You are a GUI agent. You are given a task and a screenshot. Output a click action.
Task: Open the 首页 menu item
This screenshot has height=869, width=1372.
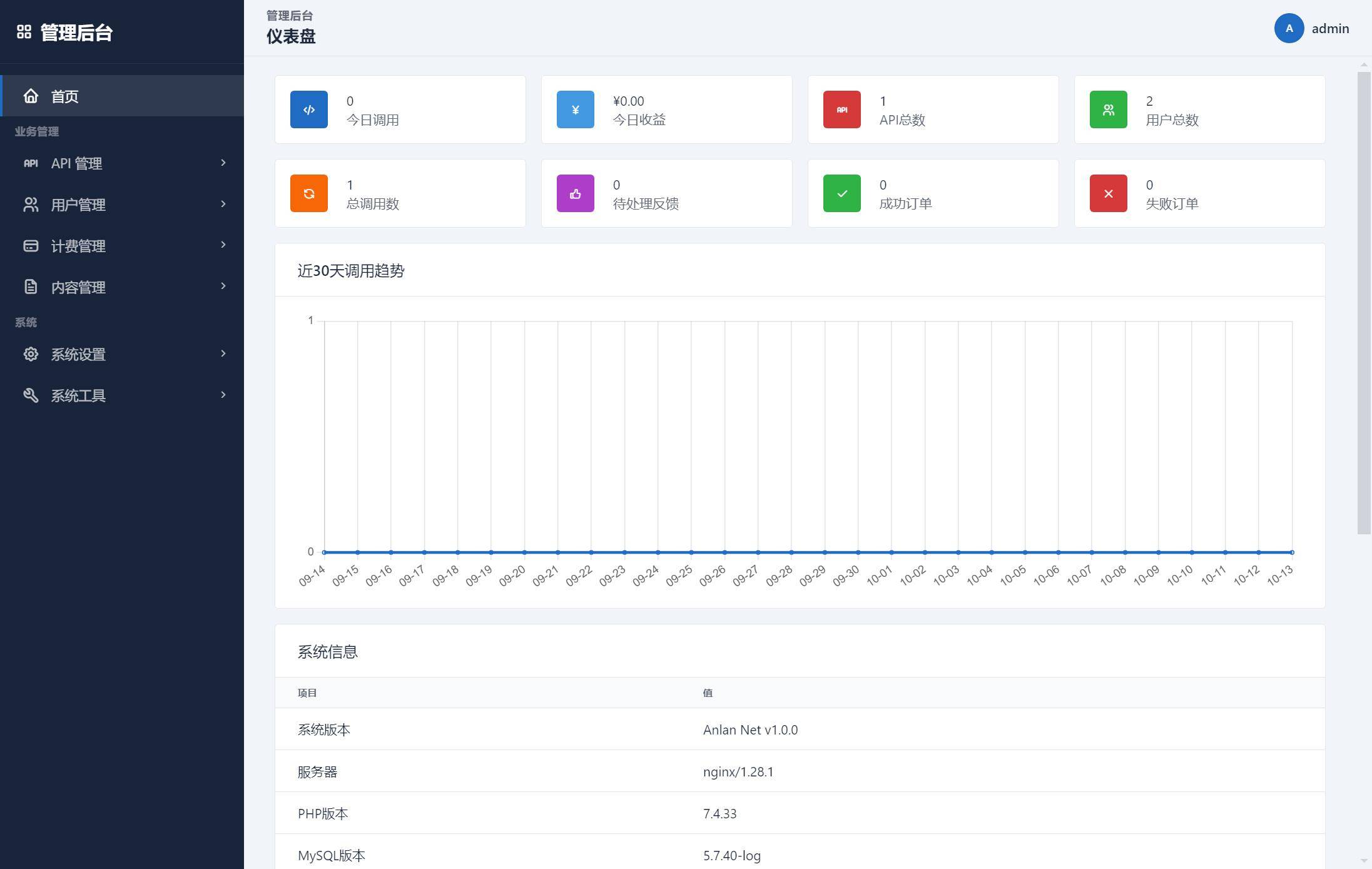click(122, 96)
